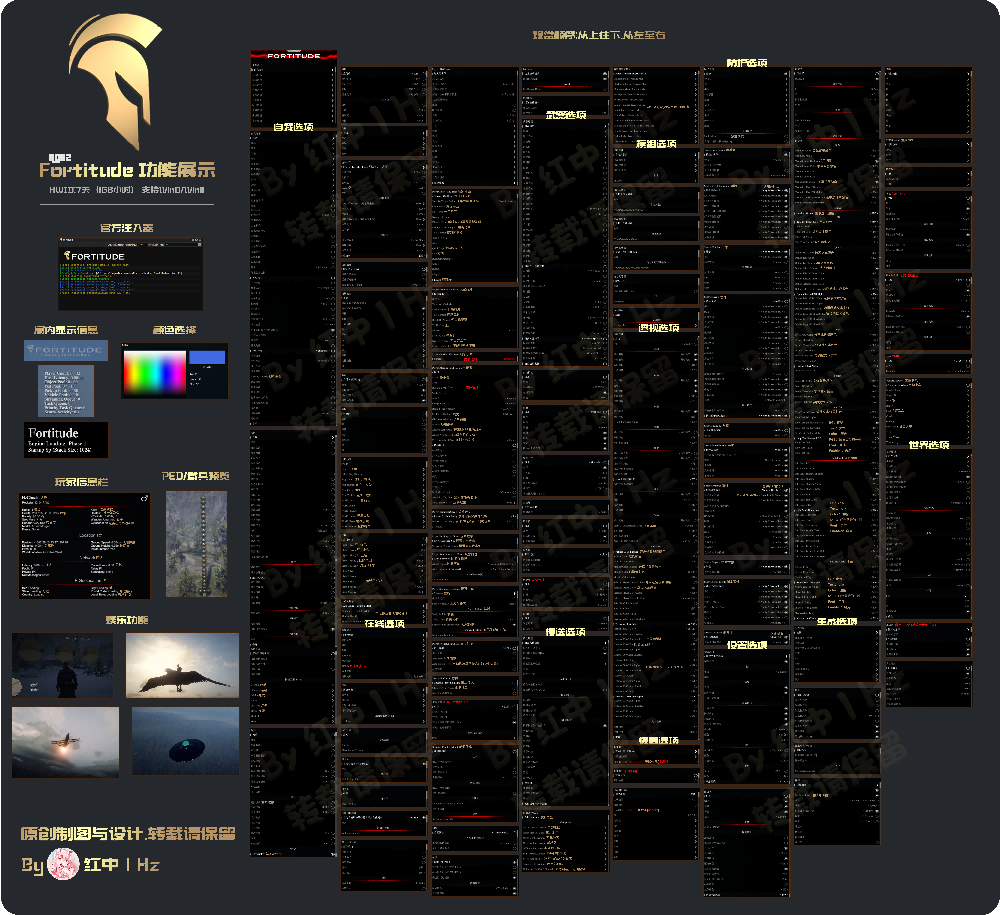Select the 武器选项 section heading
Screen dimensions: 1000x915
pyautogui.click(x=565, y=115)
